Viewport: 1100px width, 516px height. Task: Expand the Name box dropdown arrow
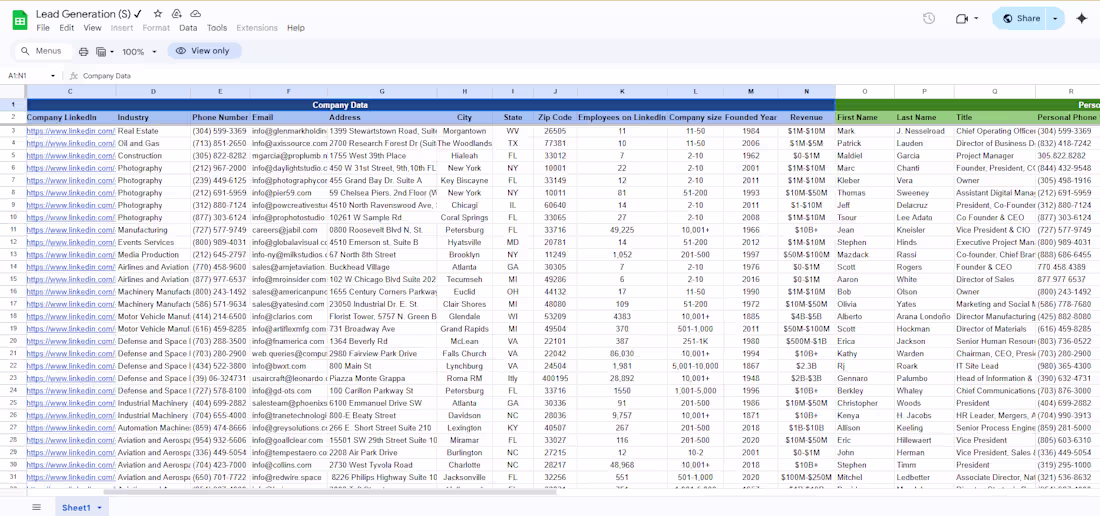click(53, 76)
